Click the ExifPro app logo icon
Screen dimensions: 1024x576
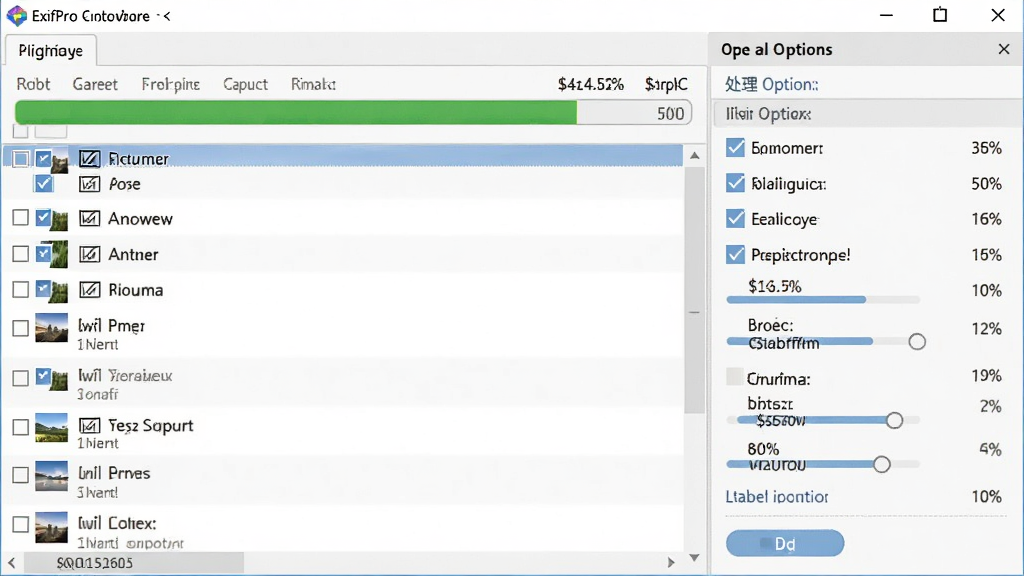point(16,15)
